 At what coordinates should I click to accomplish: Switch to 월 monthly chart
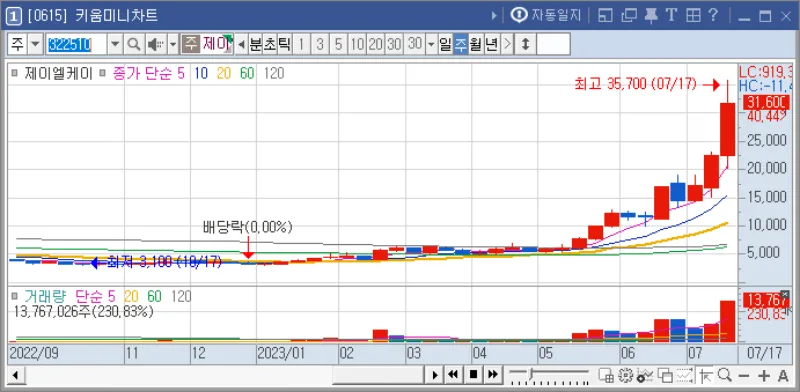[476, 44]
